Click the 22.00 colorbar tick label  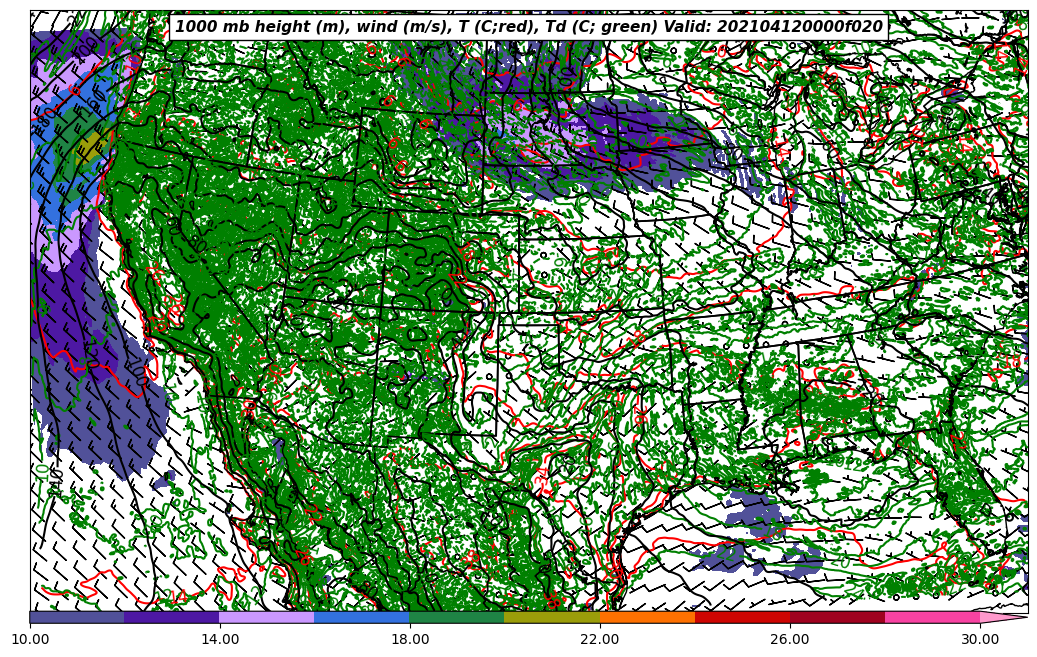[x=600, y=639]
